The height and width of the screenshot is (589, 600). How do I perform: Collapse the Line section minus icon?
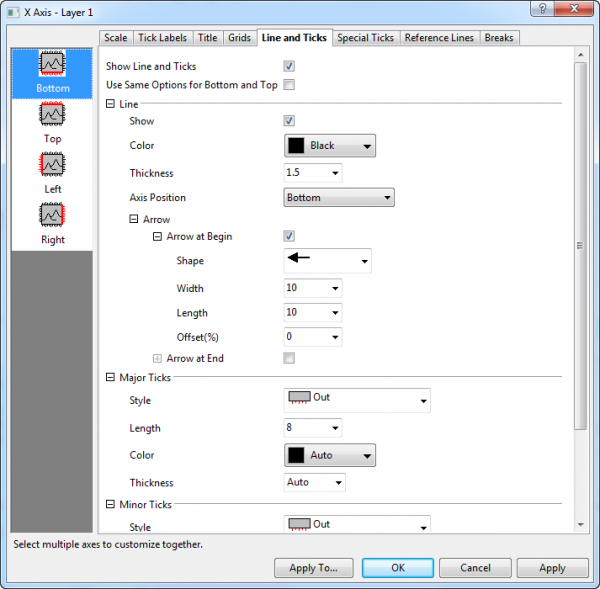click(x=110, y=104)
